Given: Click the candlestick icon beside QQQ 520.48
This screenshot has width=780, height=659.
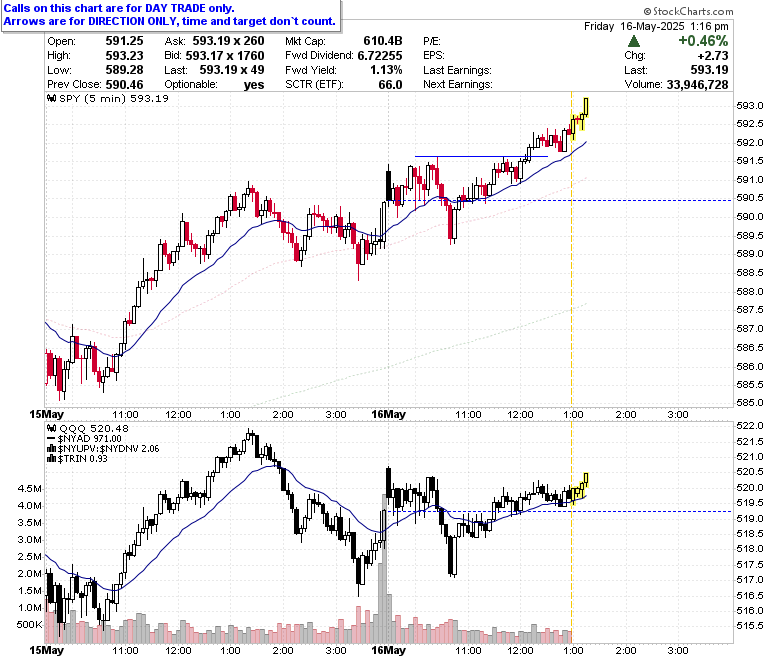Looking at the screenshot, I should point(51,428).
